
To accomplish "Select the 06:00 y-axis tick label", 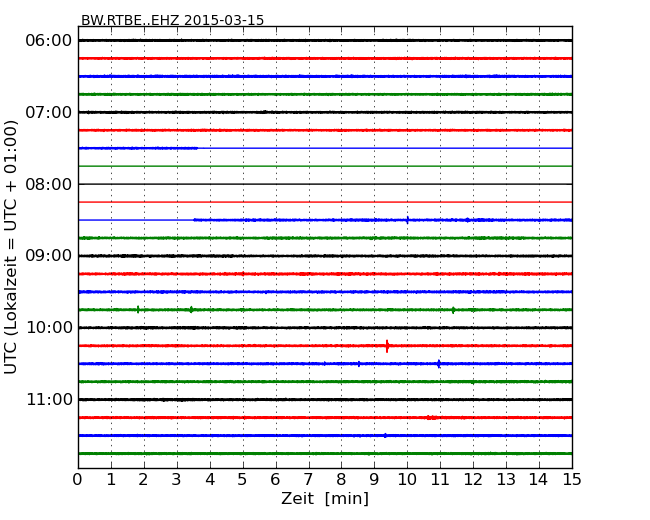I will coord(49,40).
